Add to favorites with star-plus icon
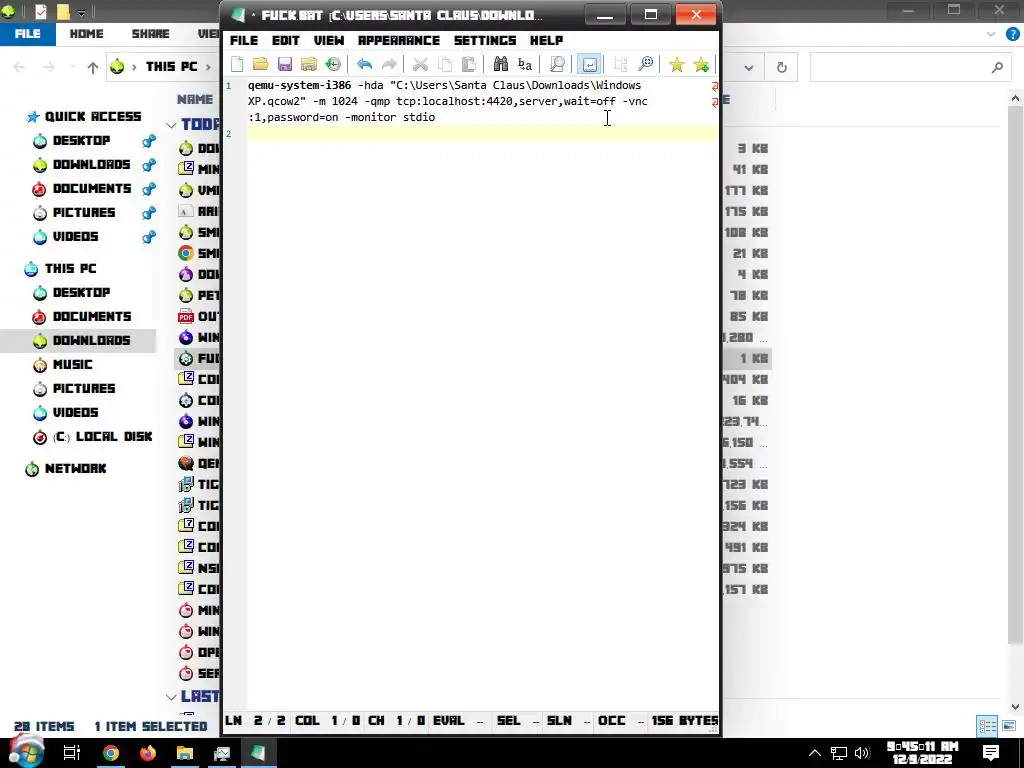The height and width of the screenshot is (768, 1024). click(x=701, y=64)
